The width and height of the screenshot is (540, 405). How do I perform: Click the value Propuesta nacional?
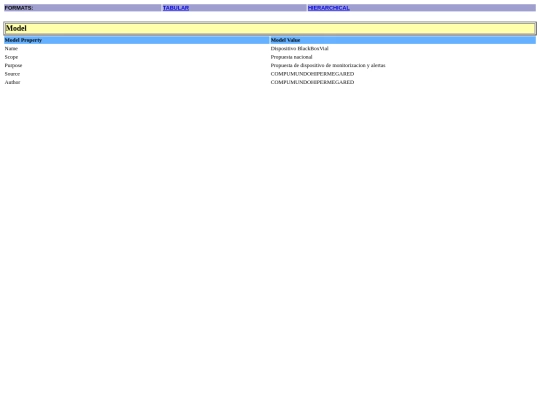(x=291, y=57)
